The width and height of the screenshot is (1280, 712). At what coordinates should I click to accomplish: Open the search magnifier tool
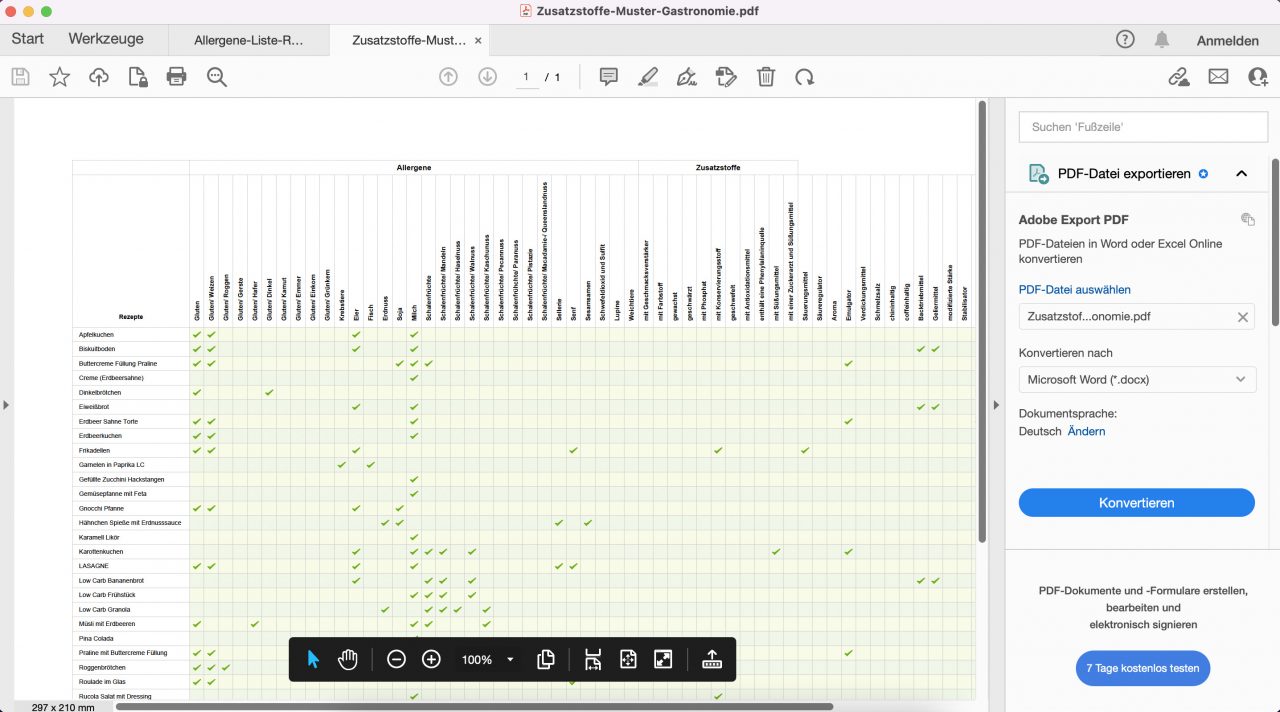coord(217,77)
